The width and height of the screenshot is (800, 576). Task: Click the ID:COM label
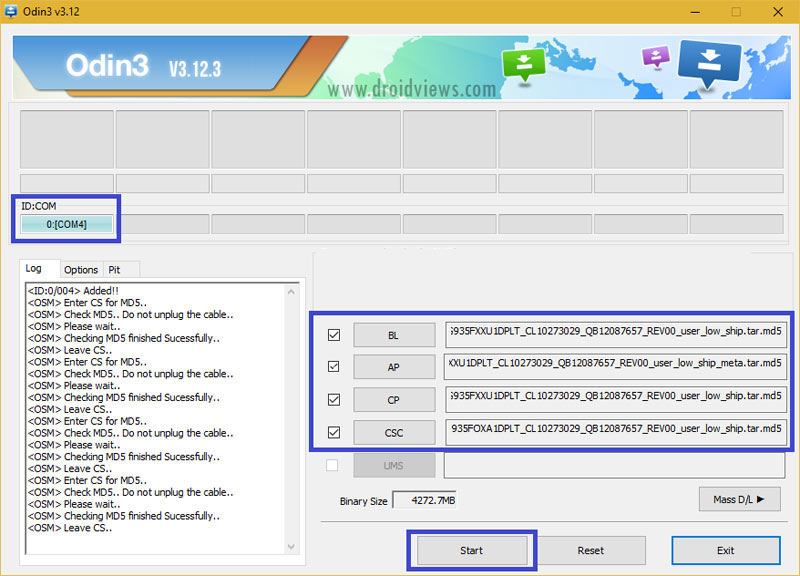point(39,206)
